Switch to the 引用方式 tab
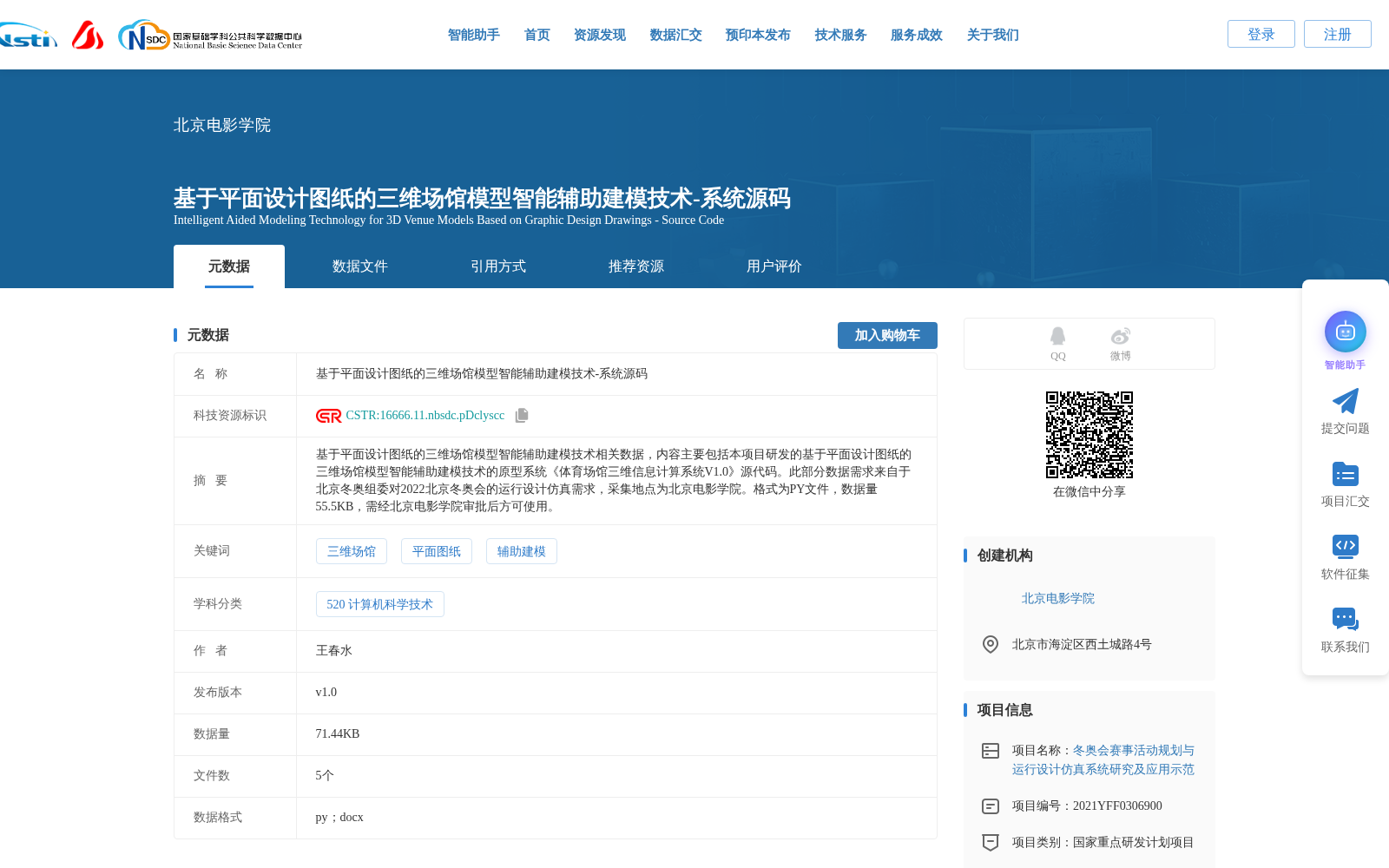The image size is (1389, 868). tap(498, 266)
